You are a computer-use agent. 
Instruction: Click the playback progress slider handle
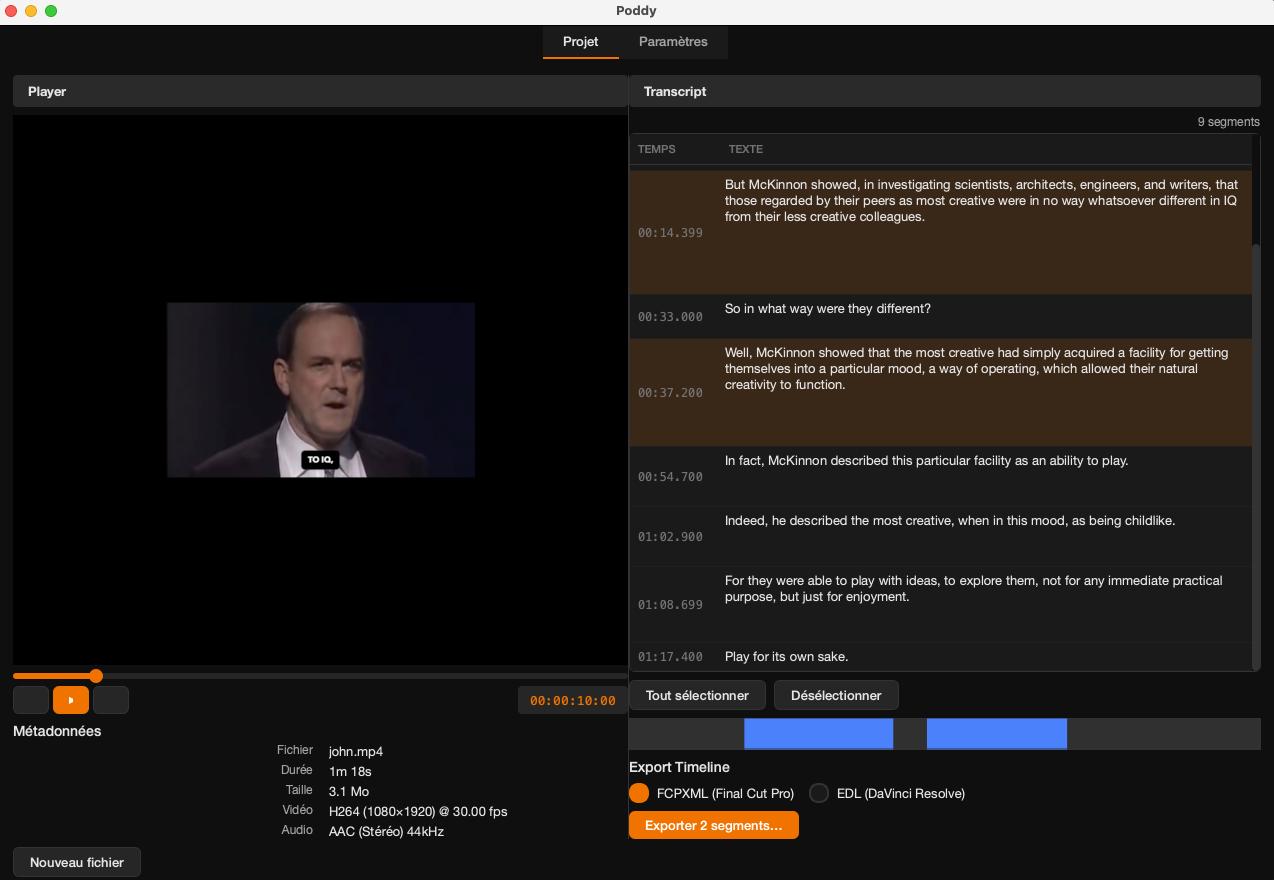95,676
